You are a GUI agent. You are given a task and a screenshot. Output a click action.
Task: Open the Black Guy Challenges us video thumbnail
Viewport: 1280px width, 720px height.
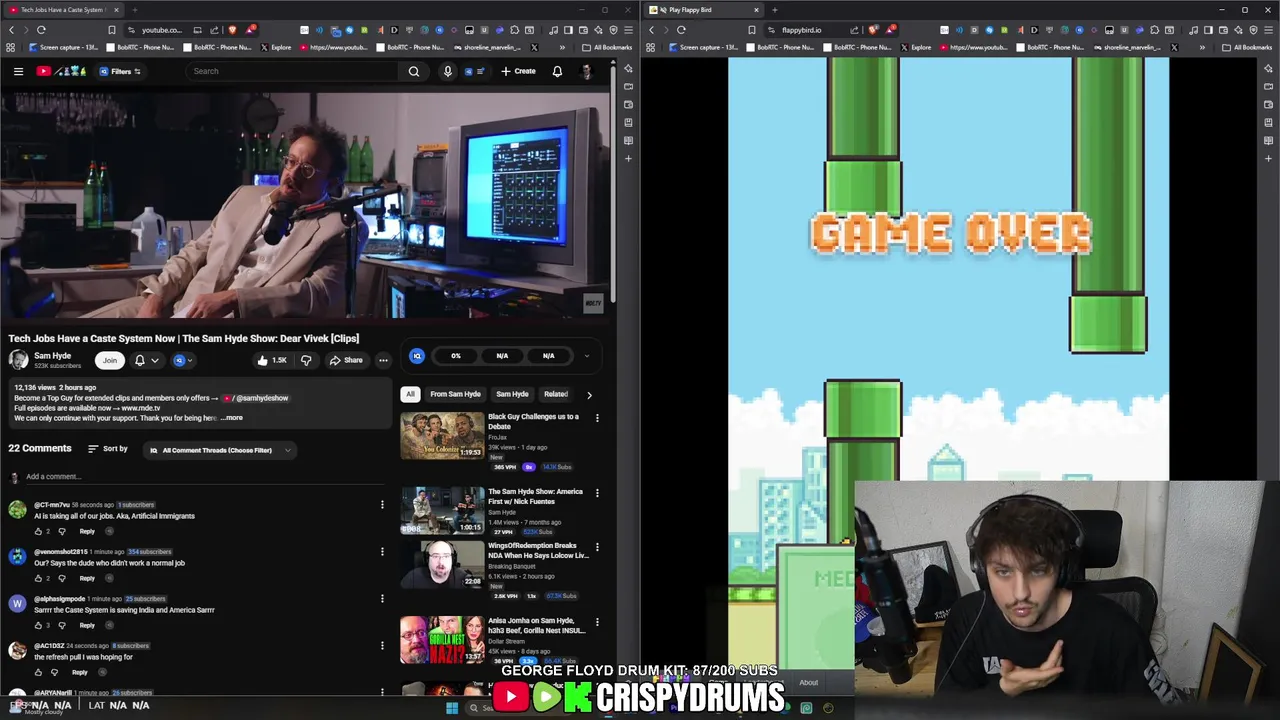(x=442, y=436)
